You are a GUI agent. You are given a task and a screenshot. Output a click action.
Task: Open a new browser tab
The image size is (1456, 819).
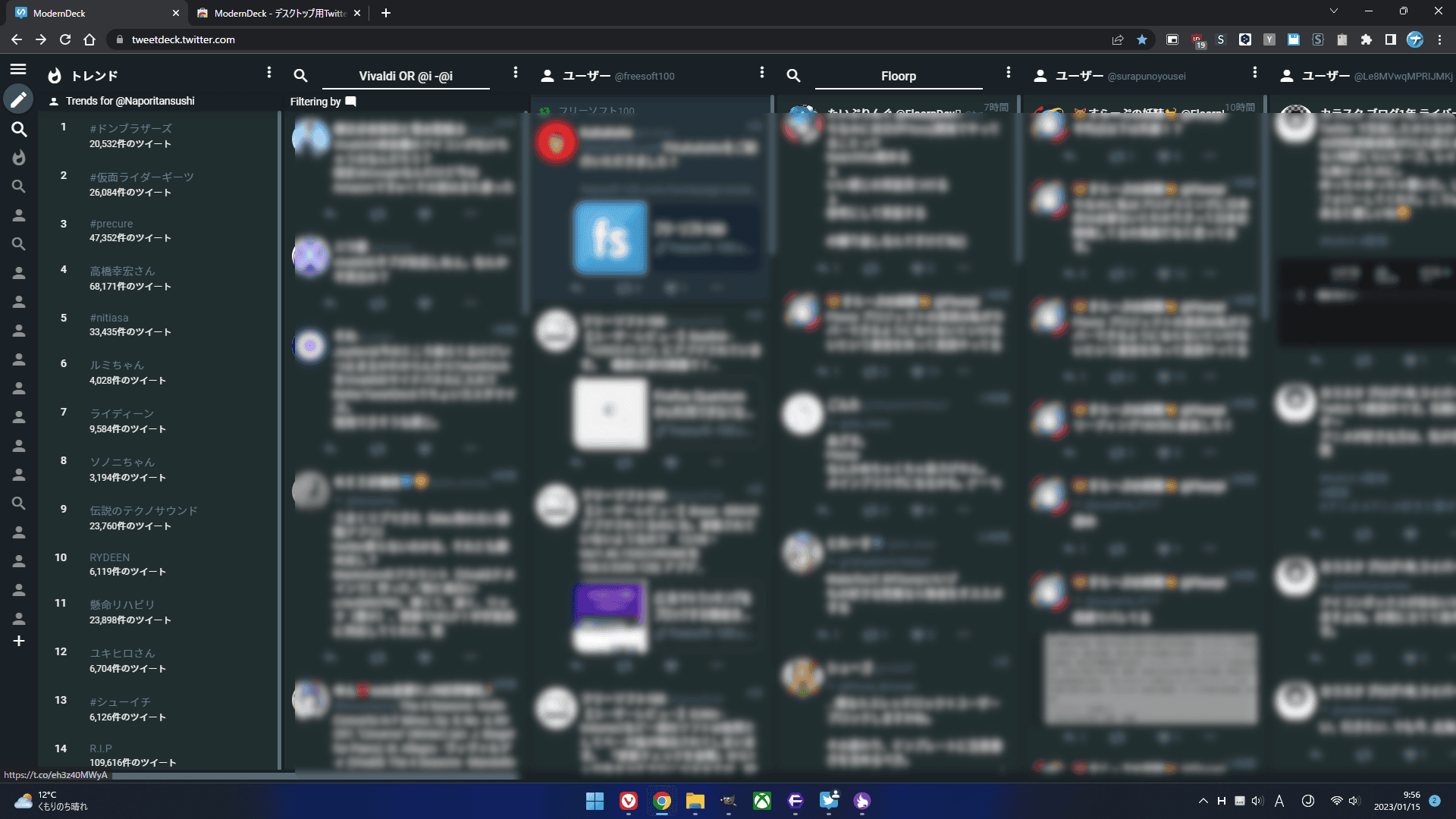pyautogui.click(x=386, y=13)
